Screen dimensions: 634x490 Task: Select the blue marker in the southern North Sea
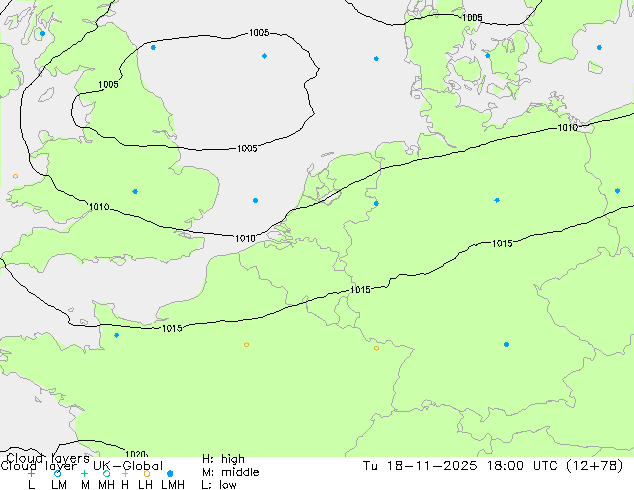coord(256,201)
